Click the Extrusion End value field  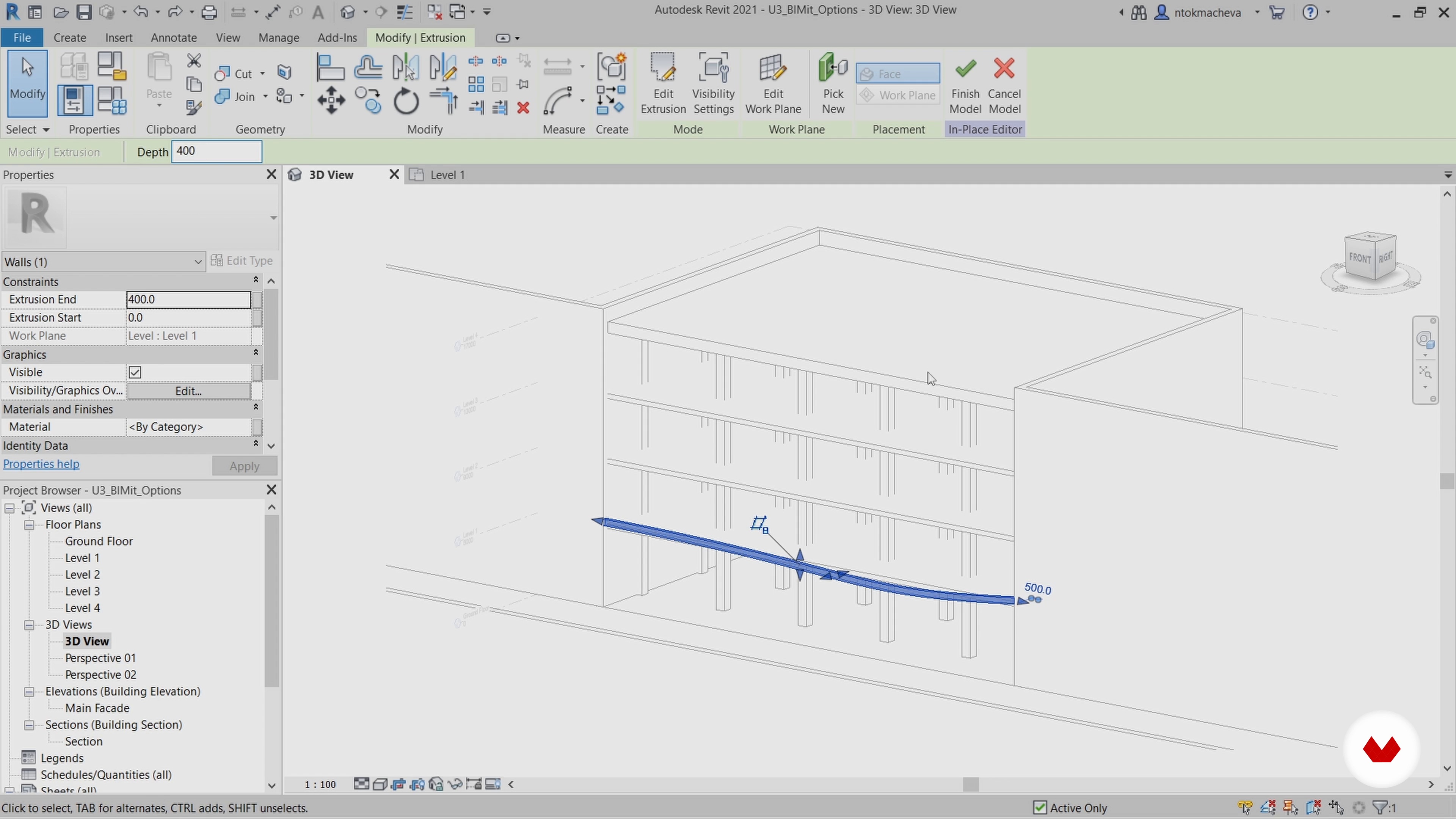[188, 300]
